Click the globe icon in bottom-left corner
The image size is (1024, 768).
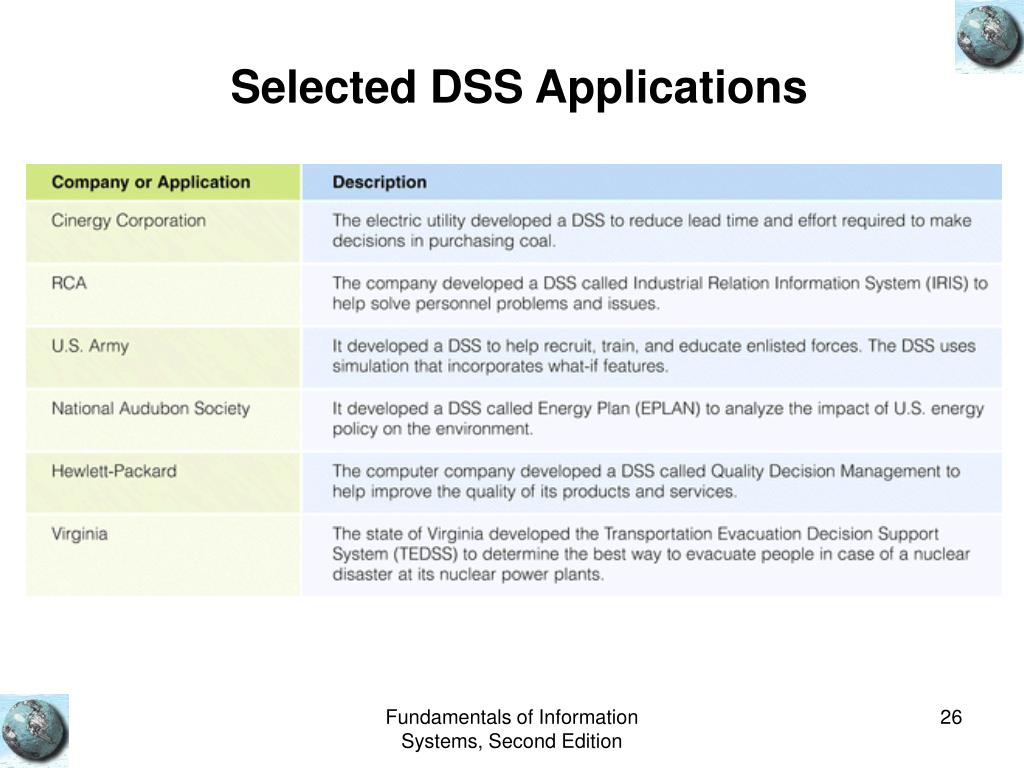click(35, 730)
